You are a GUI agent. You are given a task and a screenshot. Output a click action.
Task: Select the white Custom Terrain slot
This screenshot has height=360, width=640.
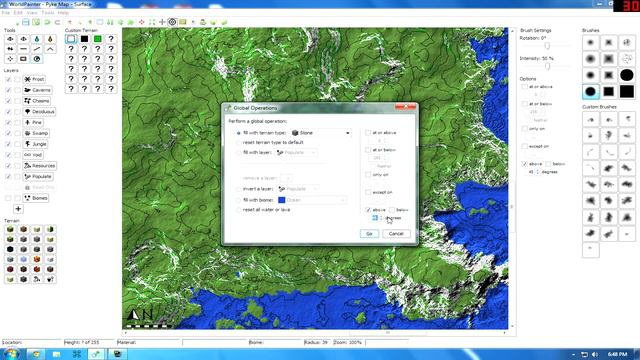71,39
